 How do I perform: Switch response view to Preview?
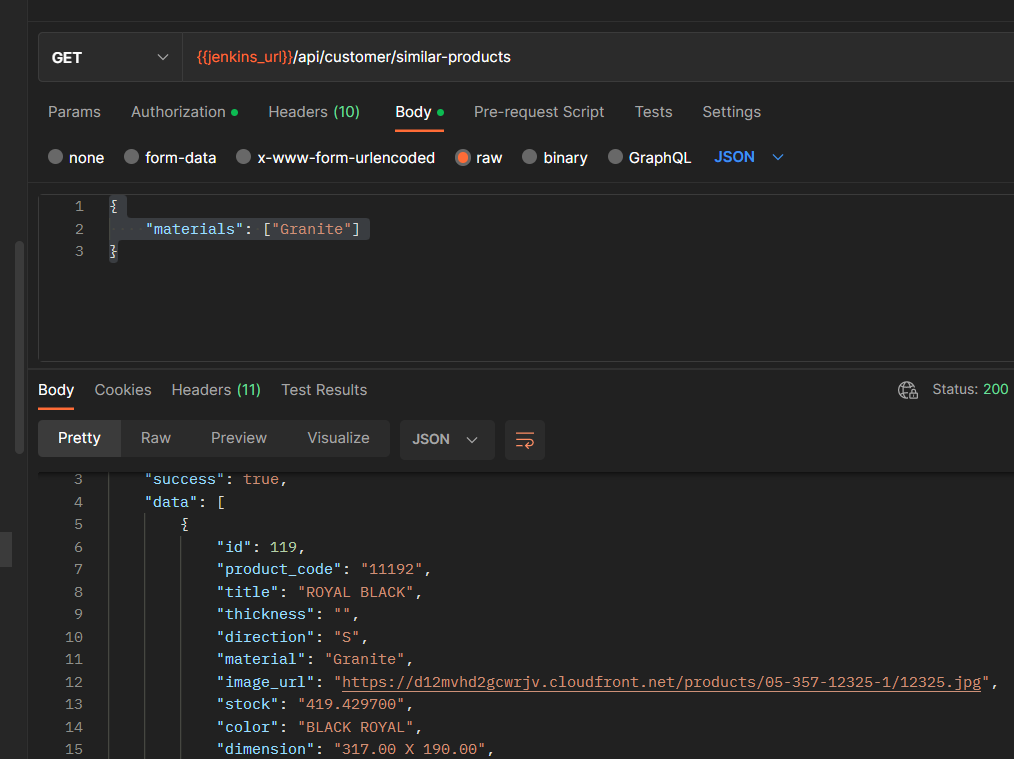[239, 438]
